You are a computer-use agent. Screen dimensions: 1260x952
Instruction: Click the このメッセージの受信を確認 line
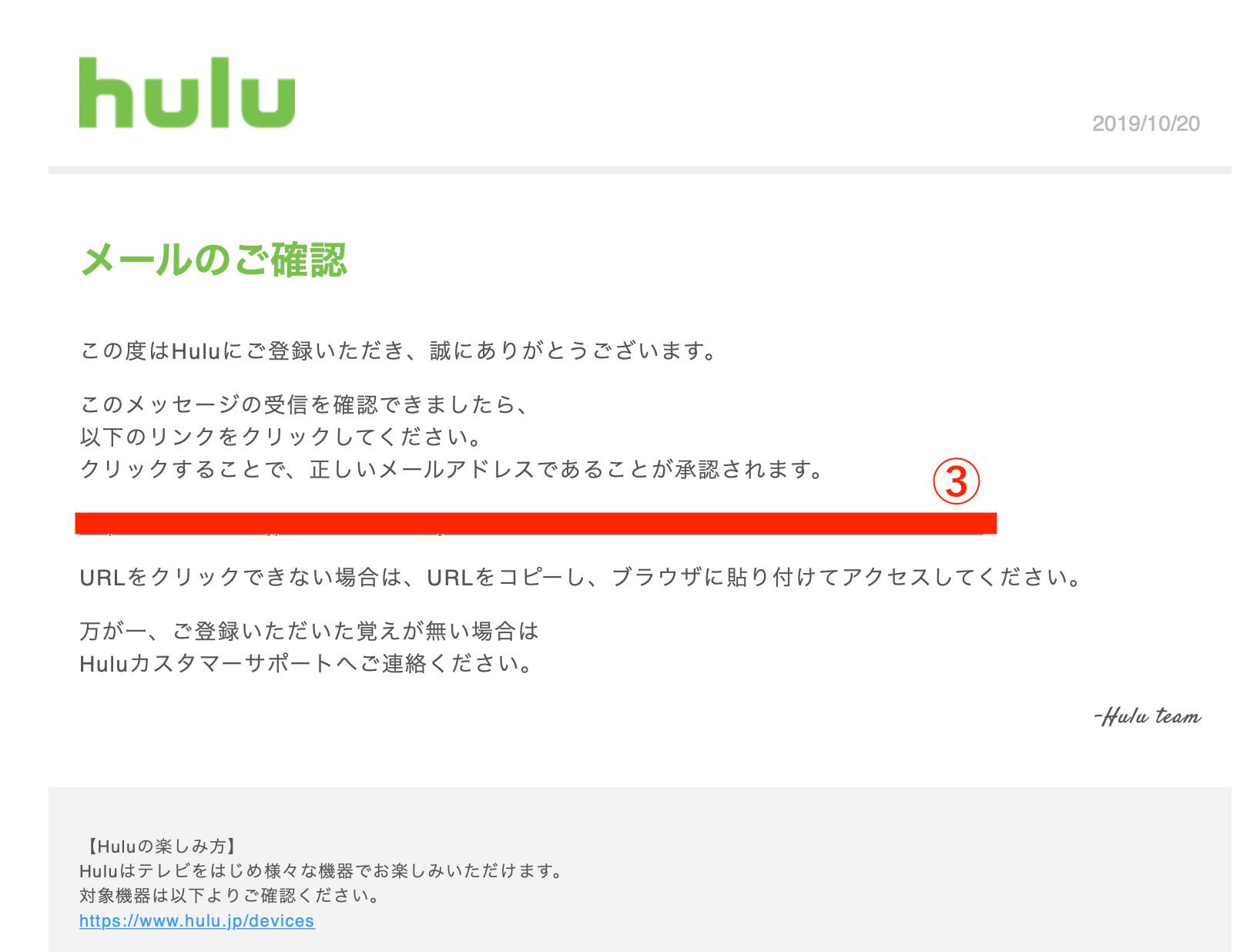tap(304, 404)
